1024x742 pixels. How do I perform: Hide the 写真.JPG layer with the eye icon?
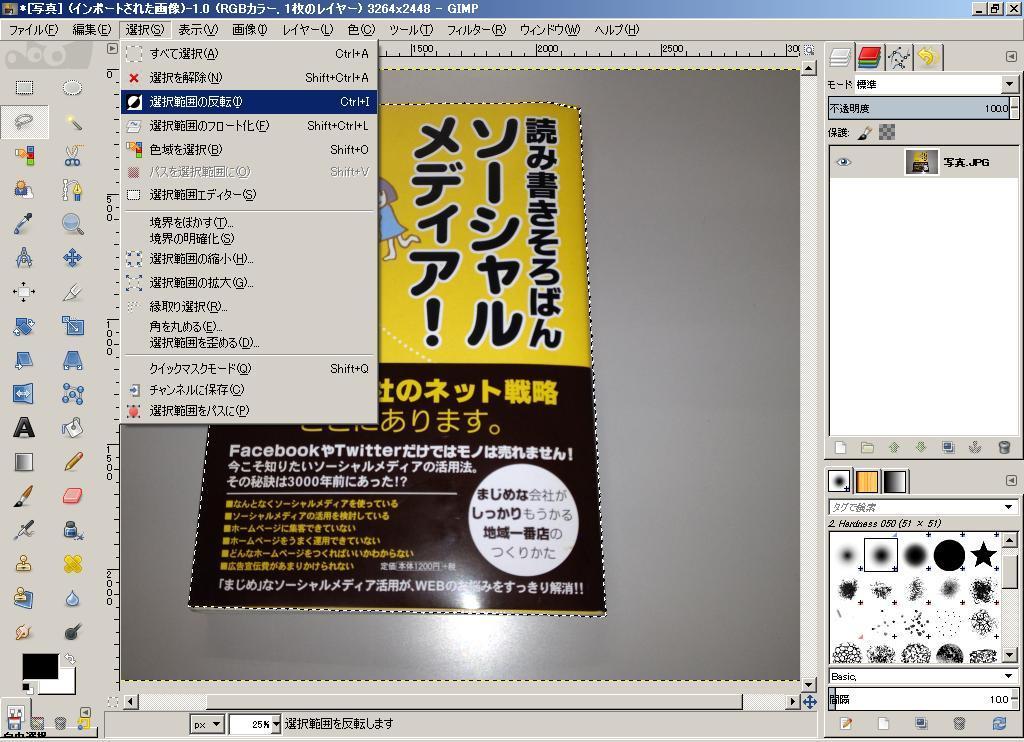tap(843, 162)
